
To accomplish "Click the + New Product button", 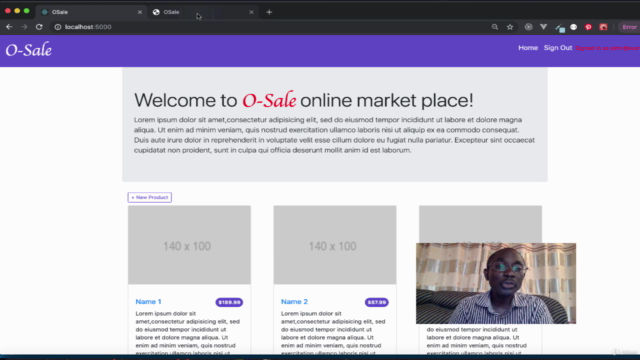I will pos(150,197).
